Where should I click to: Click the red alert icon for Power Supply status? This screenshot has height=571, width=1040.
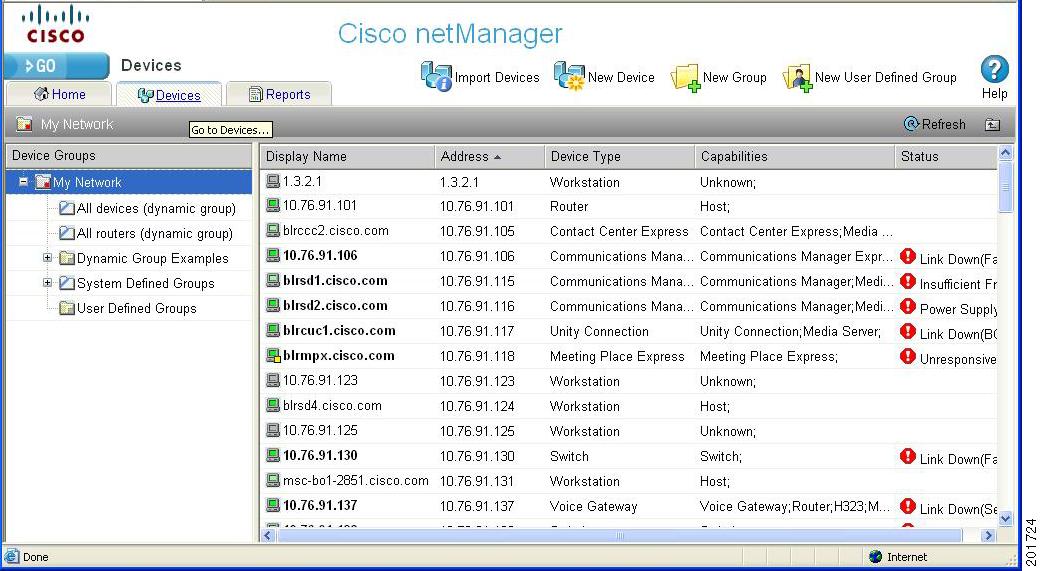tap(907, 306)
